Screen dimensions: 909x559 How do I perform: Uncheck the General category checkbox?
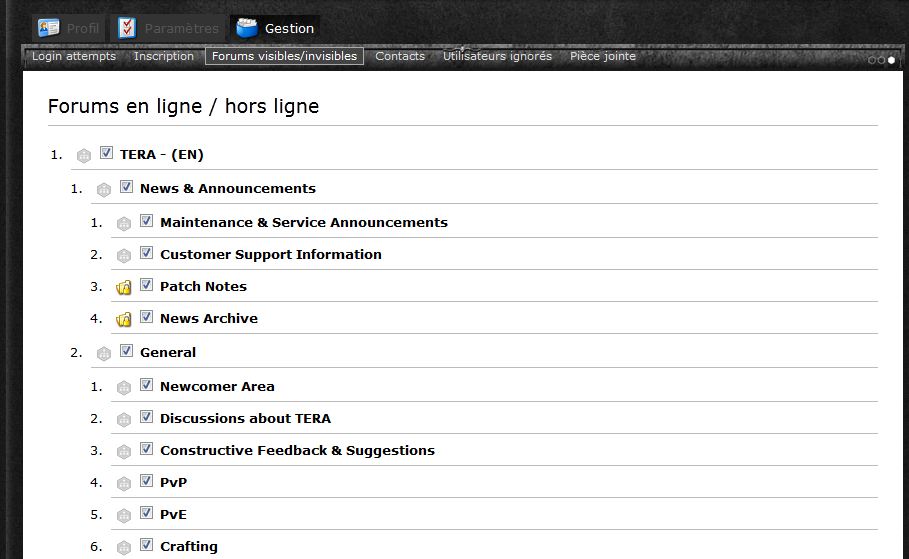(x=127, y=351)
